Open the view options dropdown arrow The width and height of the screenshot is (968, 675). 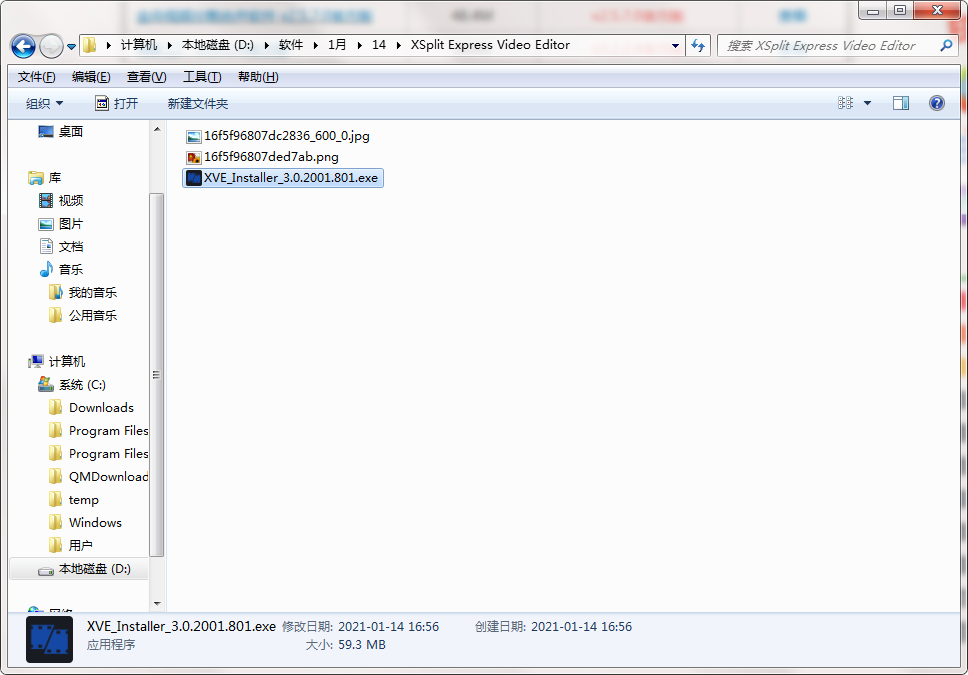867,103
